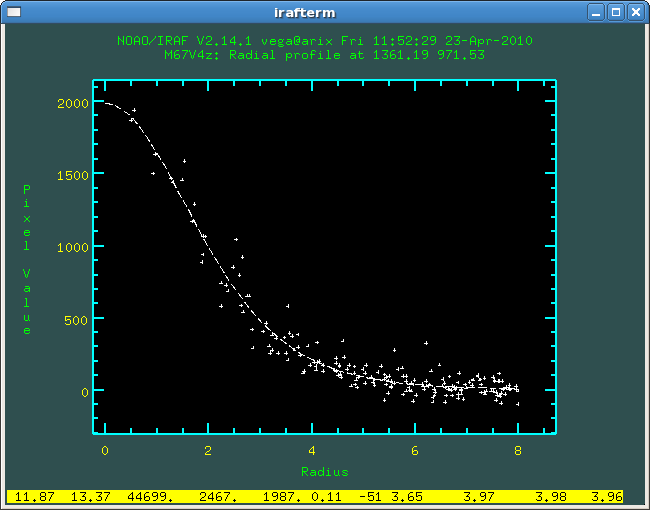Click the 1000 y-axis tick label
Screen dimensions: 650x510
[73, 248]
